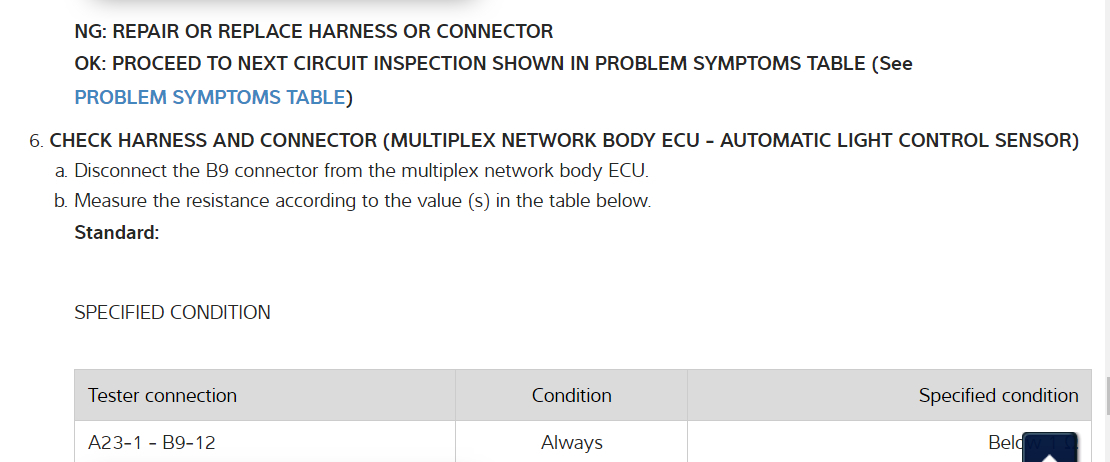Click the OK: PROCEED TO NEXT CIRCUIT line

coord(493,64)
